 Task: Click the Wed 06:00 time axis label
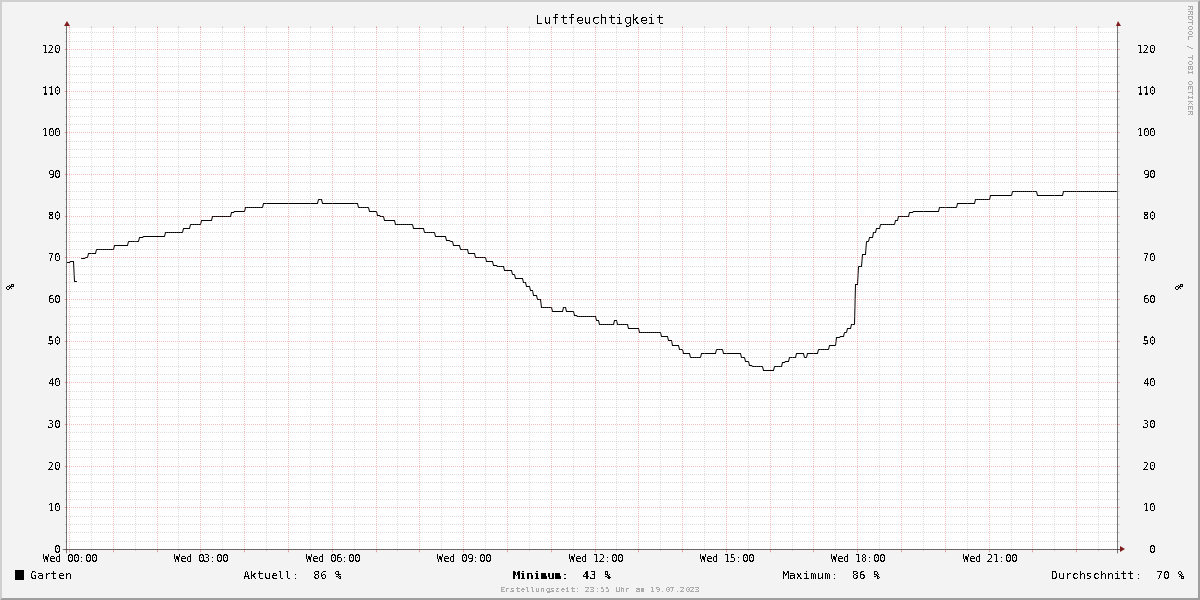point(333,558)
